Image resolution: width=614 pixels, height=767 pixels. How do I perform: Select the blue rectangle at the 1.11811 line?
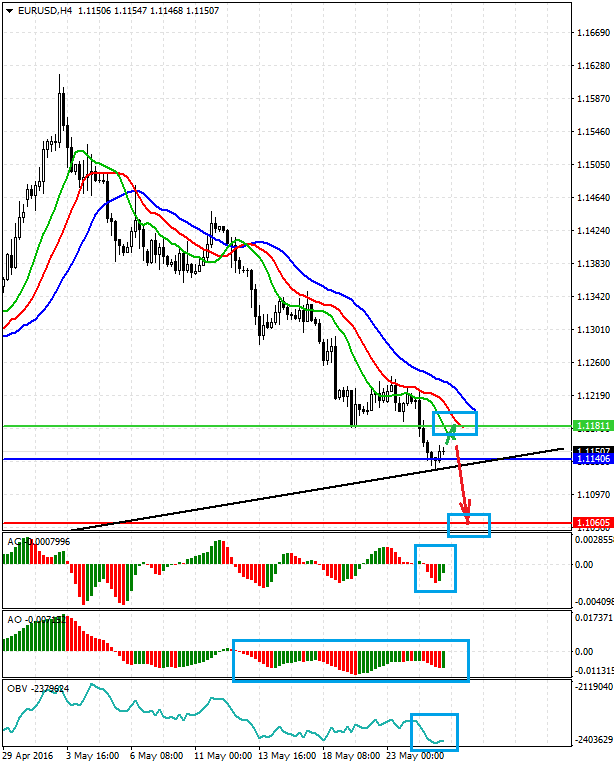point(455,423)
